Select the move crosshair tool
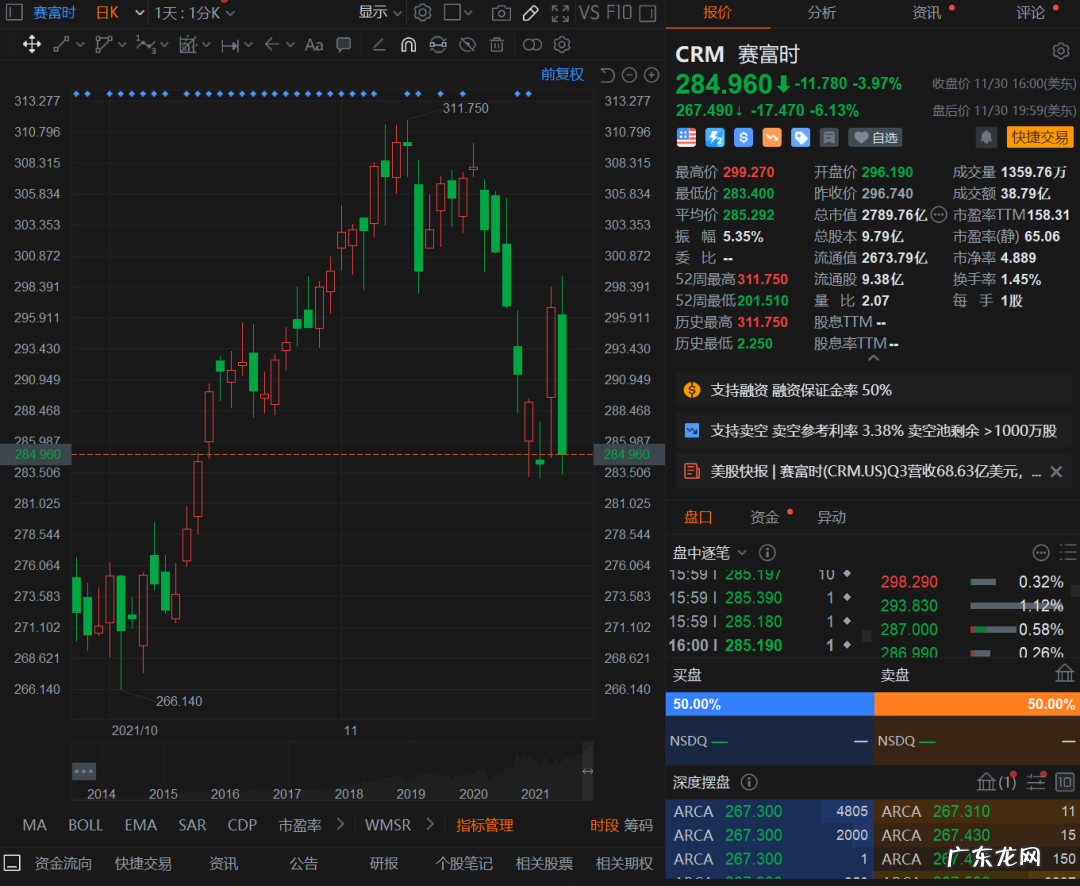Screen dimensions: 1080x886 tap(31, 44)
